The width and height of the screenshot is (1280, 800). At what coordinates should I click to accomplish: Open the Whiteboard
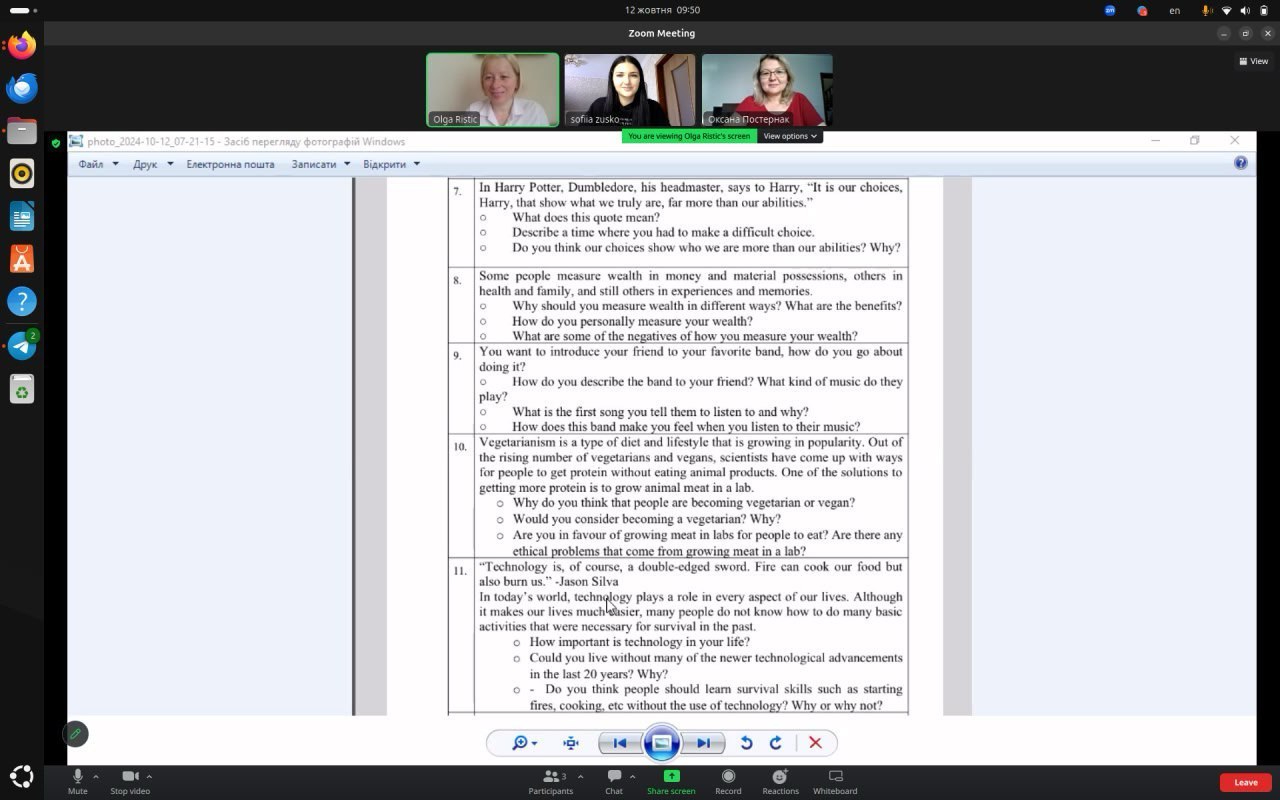pos(835,781)
